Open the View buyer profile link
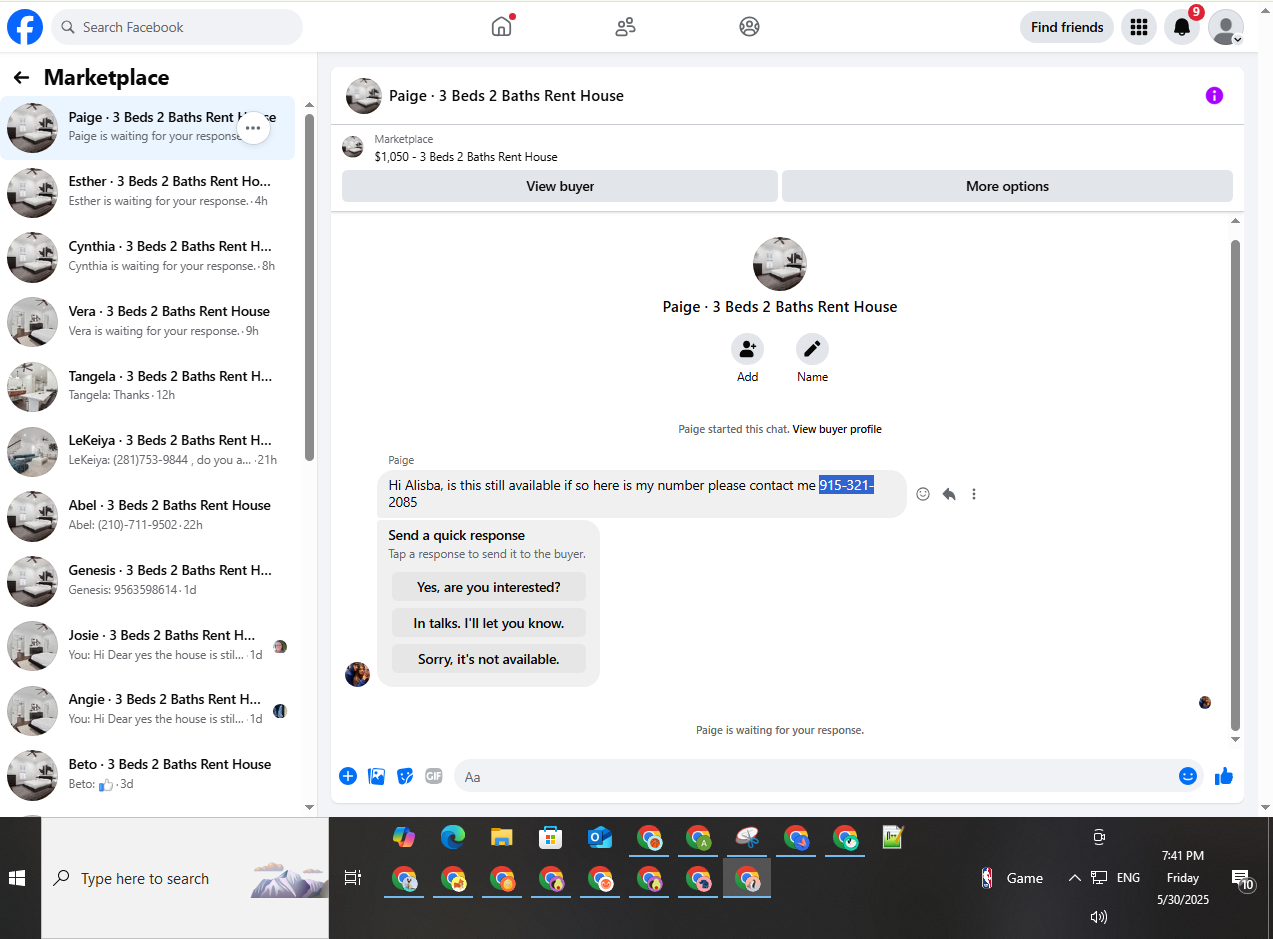The width and height of the screenshot is (1273, 939). pyautogui.click(x=837, y=429)
